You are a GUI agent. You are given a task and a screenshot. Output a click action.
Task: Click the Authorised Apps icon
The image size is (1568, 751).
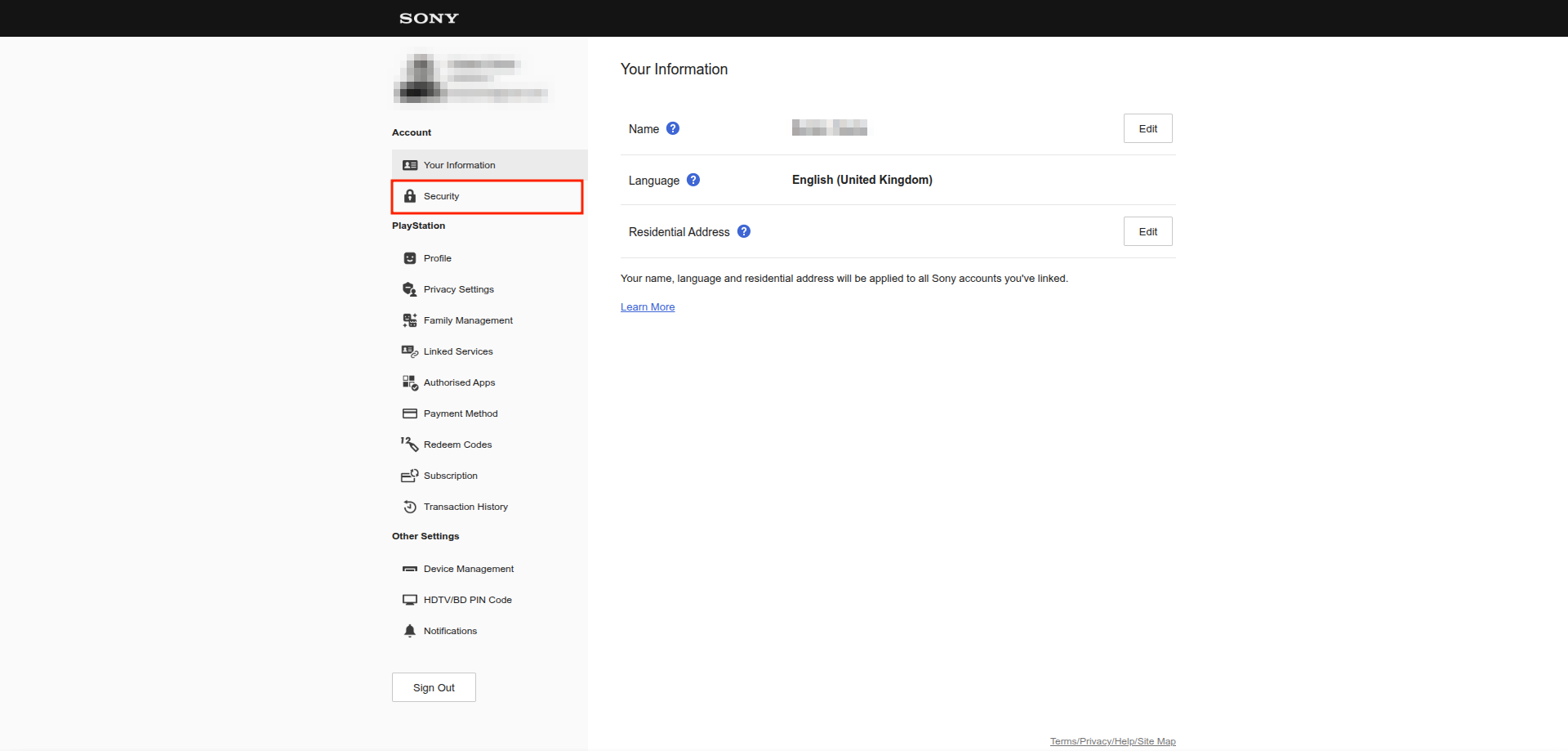[410, 382]
